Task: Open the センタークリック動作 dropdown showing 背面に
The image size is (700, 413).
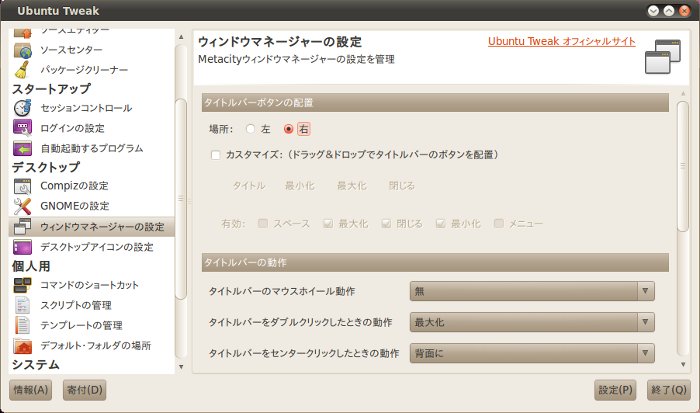Action: [x=532, y=353]
